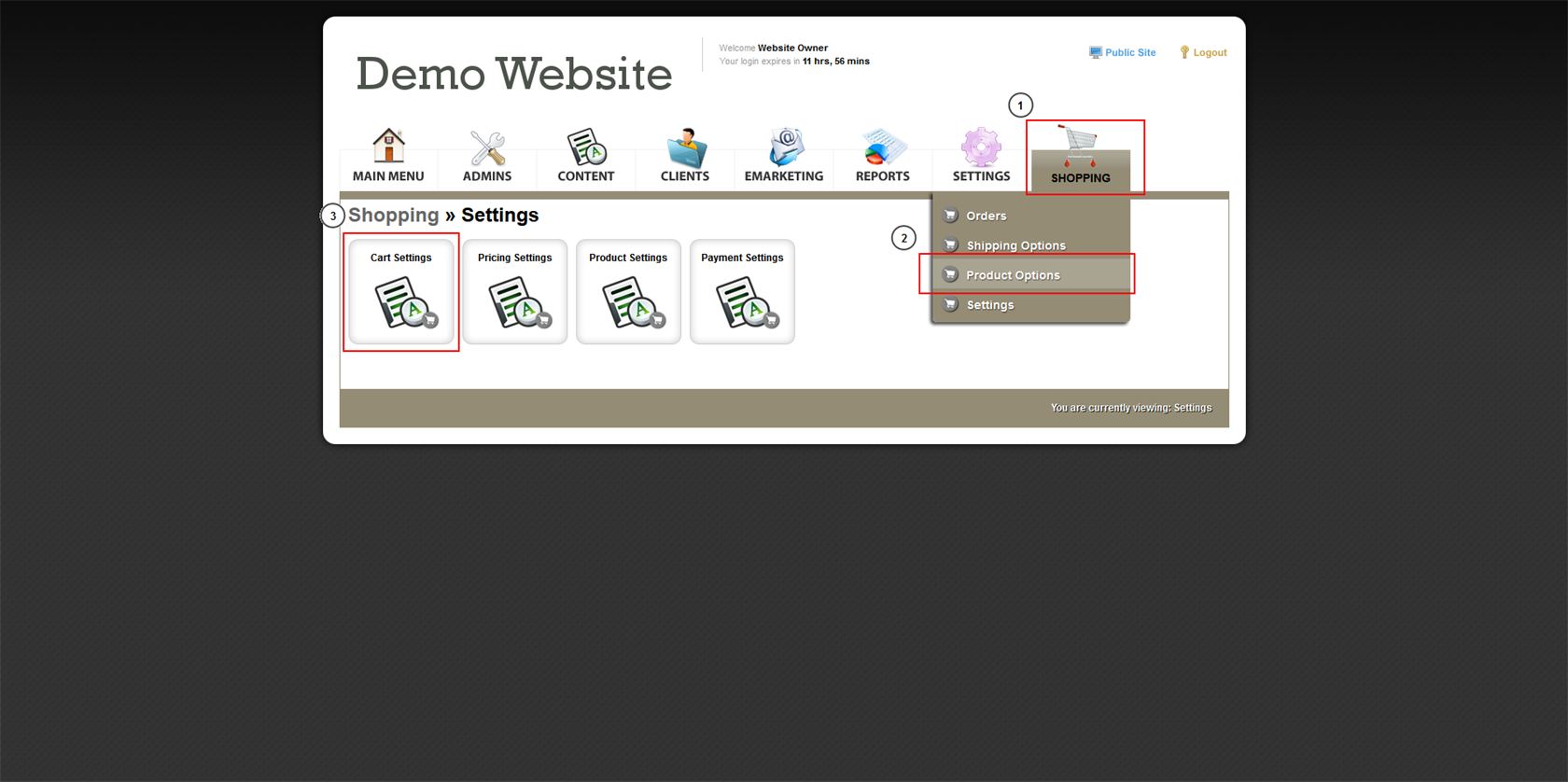Image resolution: width=1568 pixels, height=782 pixels.
Task: Open the Pricing Settings tile
Action: click(x=515, y=292)
